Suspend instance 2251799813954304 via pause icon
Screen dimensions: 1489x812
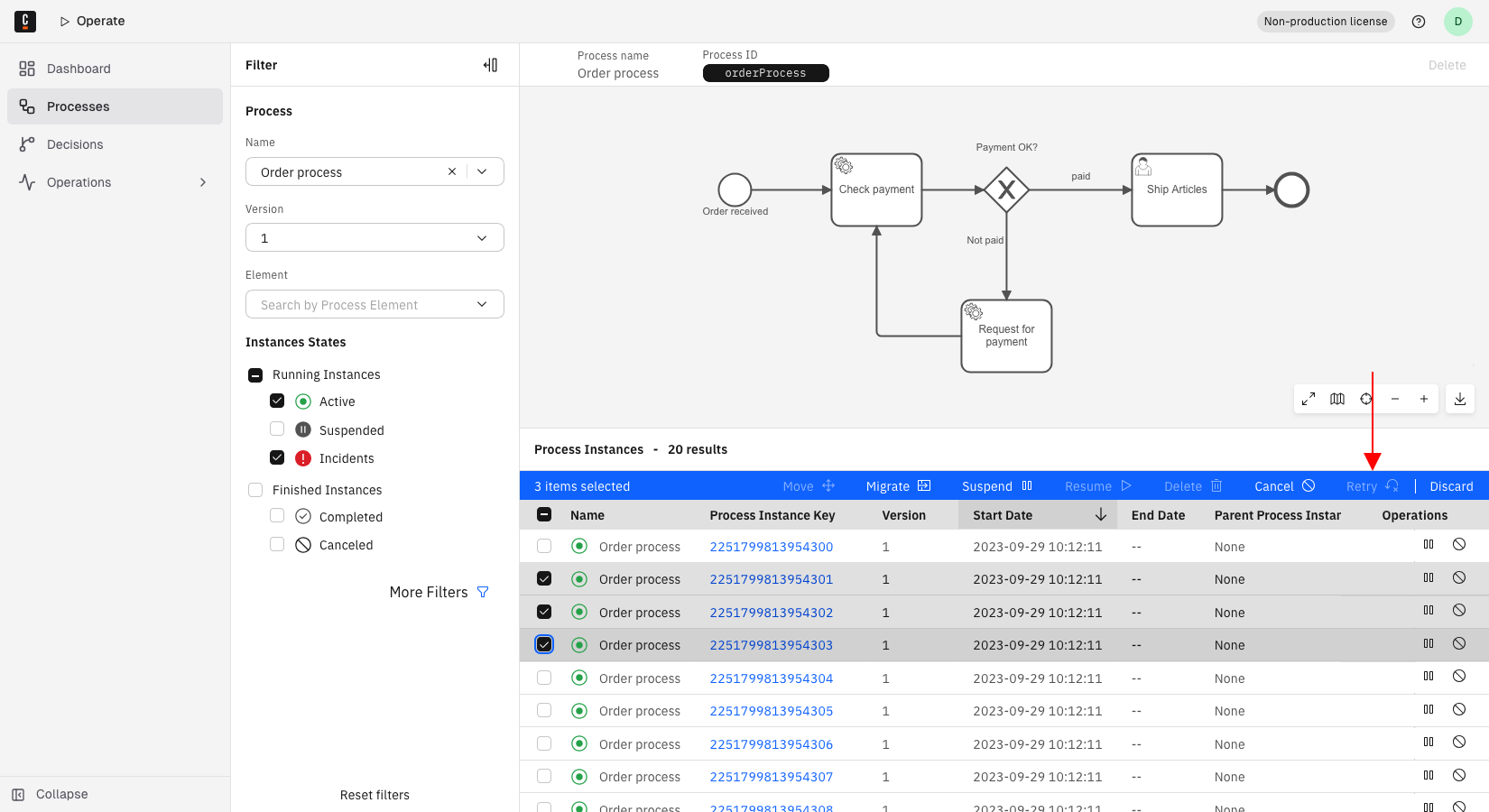pyautogui.click(x=1429, y=676)
